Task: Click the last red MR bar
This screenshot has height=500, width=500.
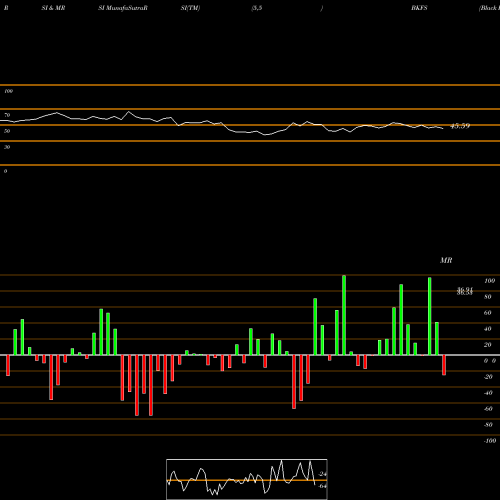Action: pos(444,365)
